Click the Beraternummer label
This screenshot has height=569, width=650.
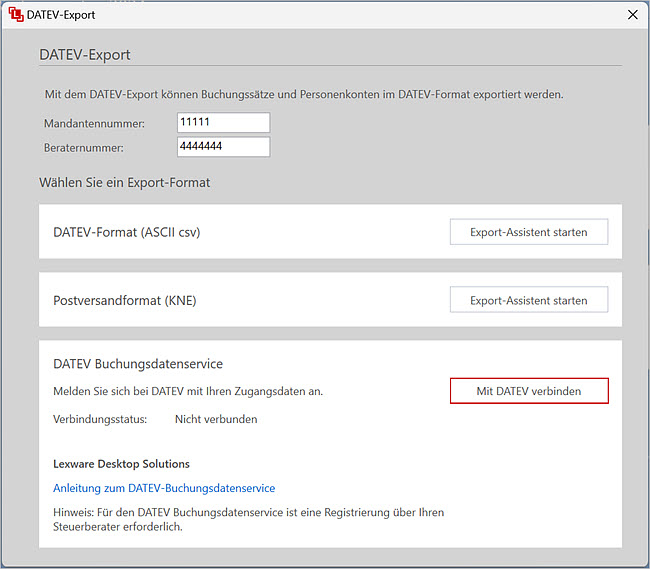(84, 148)
